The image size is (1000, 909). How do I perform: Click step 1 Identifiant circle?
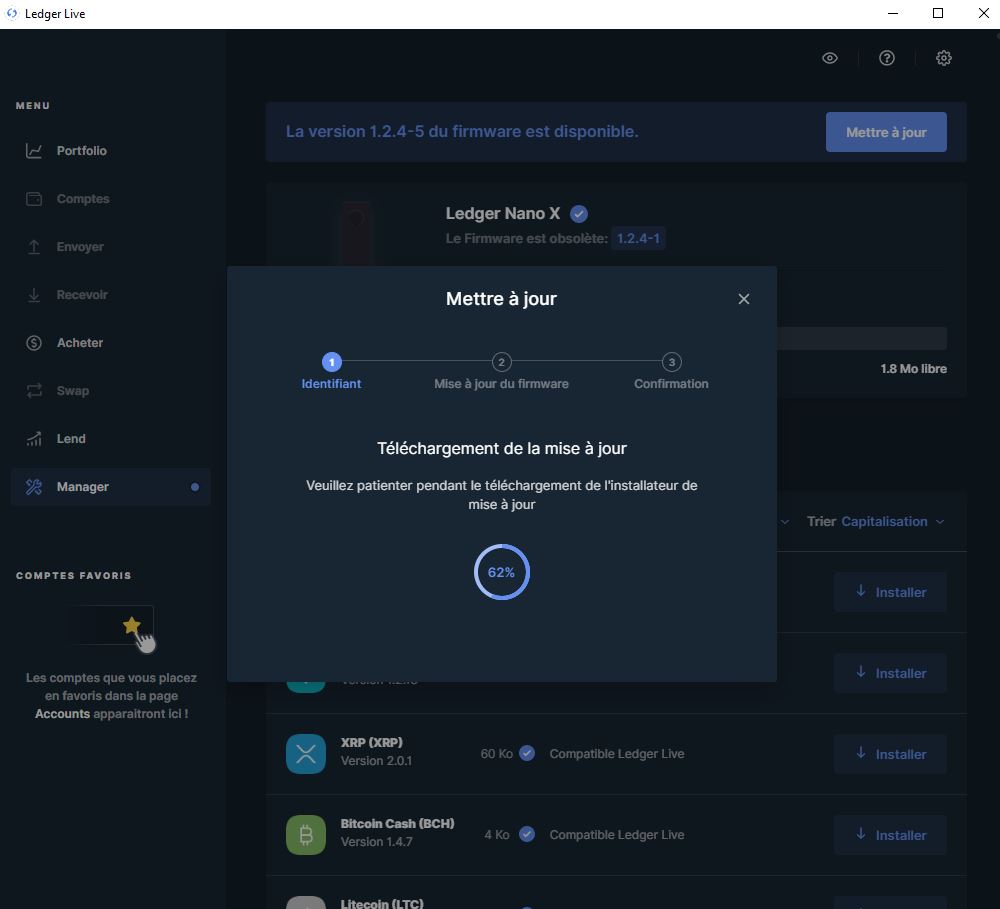[x=332, y=362]
